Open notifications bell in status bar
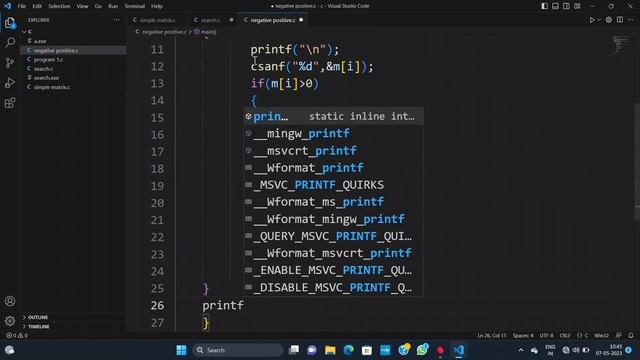640x360 pixels. point(631,336)
